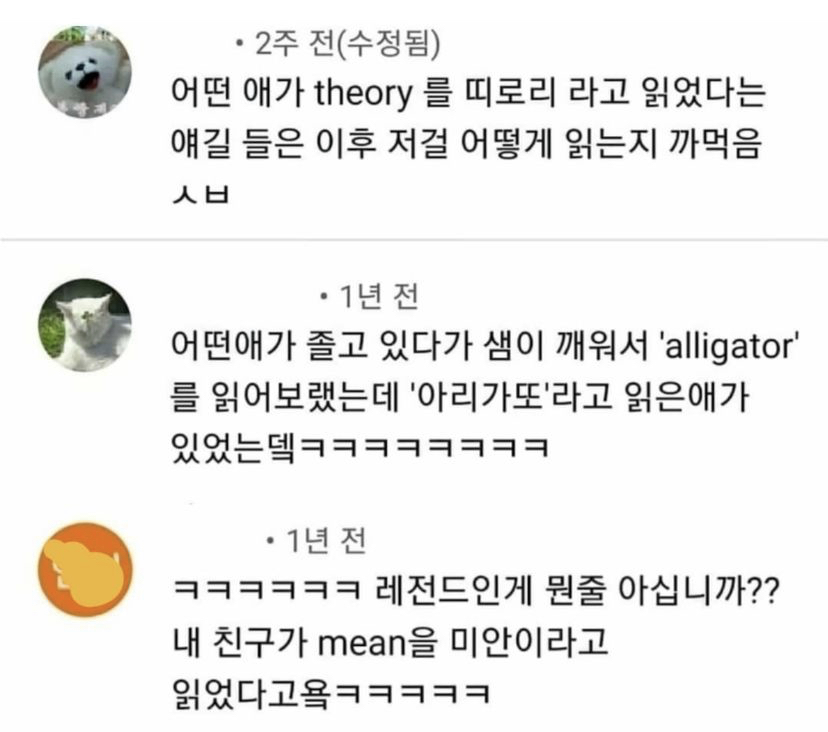Open the white cat profile avatar
This screenshot has width=828, height=732.
pos(85,324)
